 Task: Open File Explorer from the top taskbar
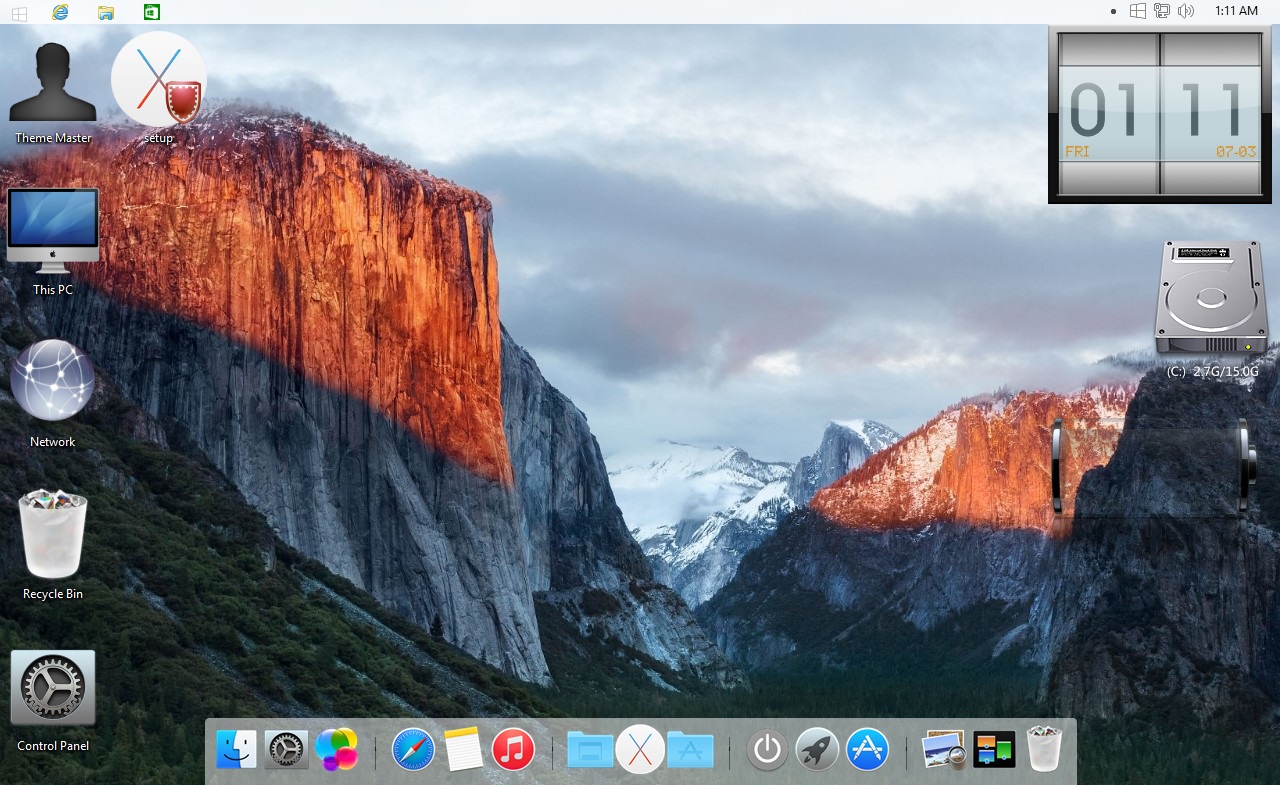[106, 12]
